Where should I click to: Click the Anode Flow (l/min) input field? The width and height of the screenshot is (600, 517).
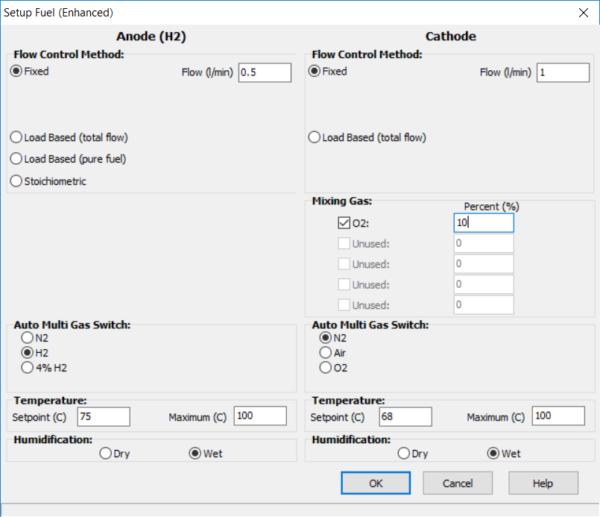click(x=265, y=72)
